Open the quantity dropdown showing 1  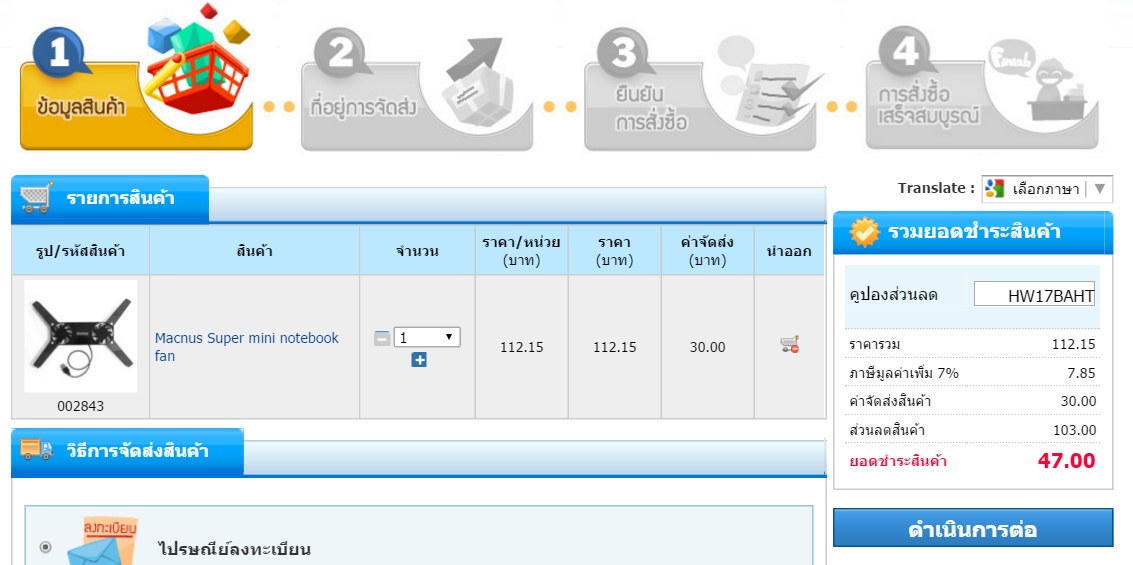[426, 338]
